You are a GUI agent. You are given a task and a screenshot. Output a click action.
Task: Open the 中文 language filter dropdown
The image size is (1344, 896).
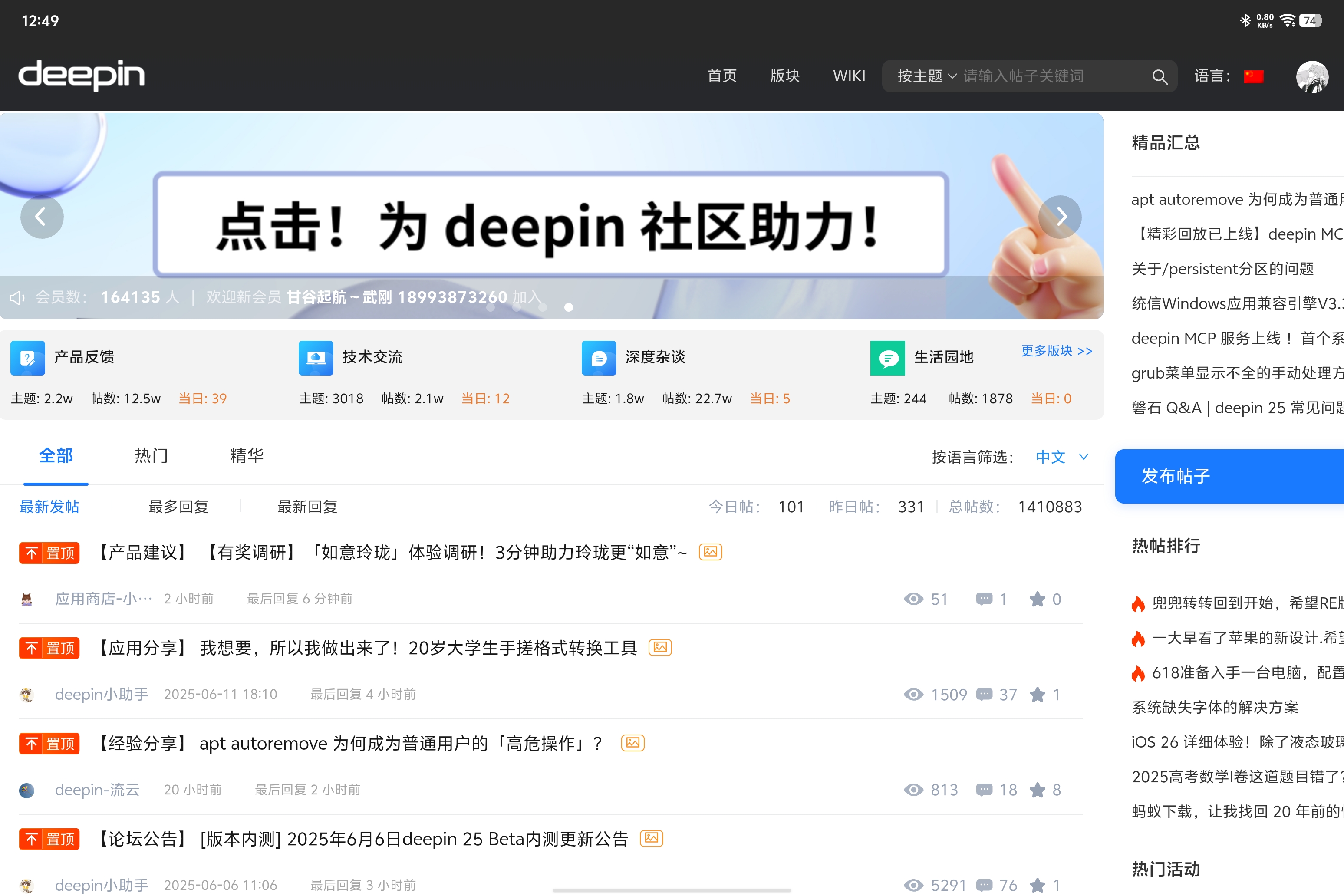coord(1062,457)
